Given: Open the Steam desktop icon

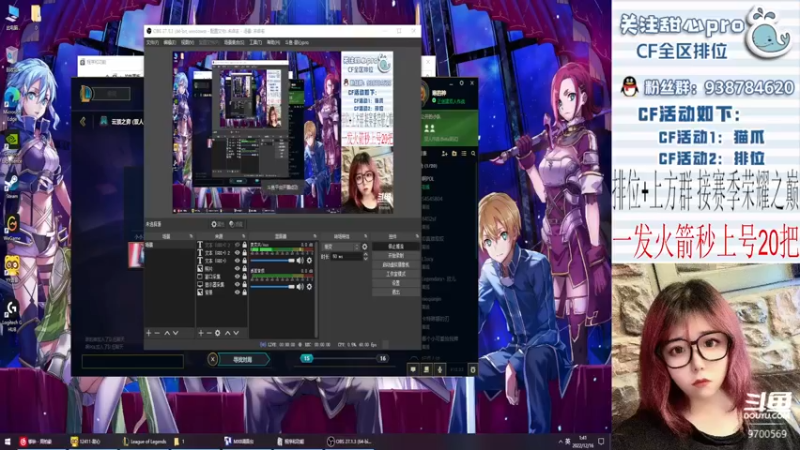Looking at the screenshot, I should [x=12, y=186].
